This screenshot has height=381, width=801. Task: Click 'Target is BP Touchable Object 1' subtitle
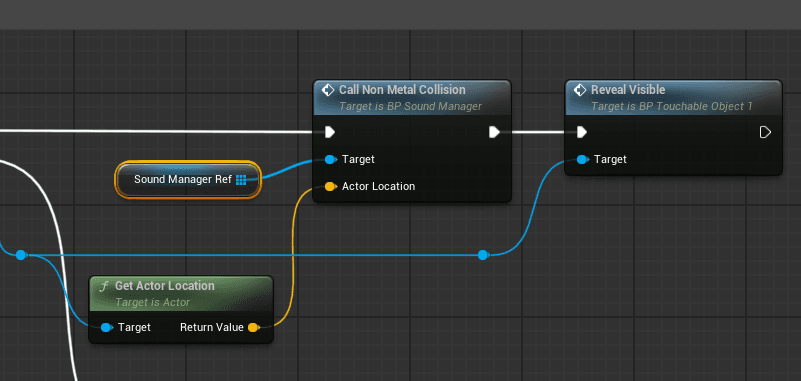(671, 106)
